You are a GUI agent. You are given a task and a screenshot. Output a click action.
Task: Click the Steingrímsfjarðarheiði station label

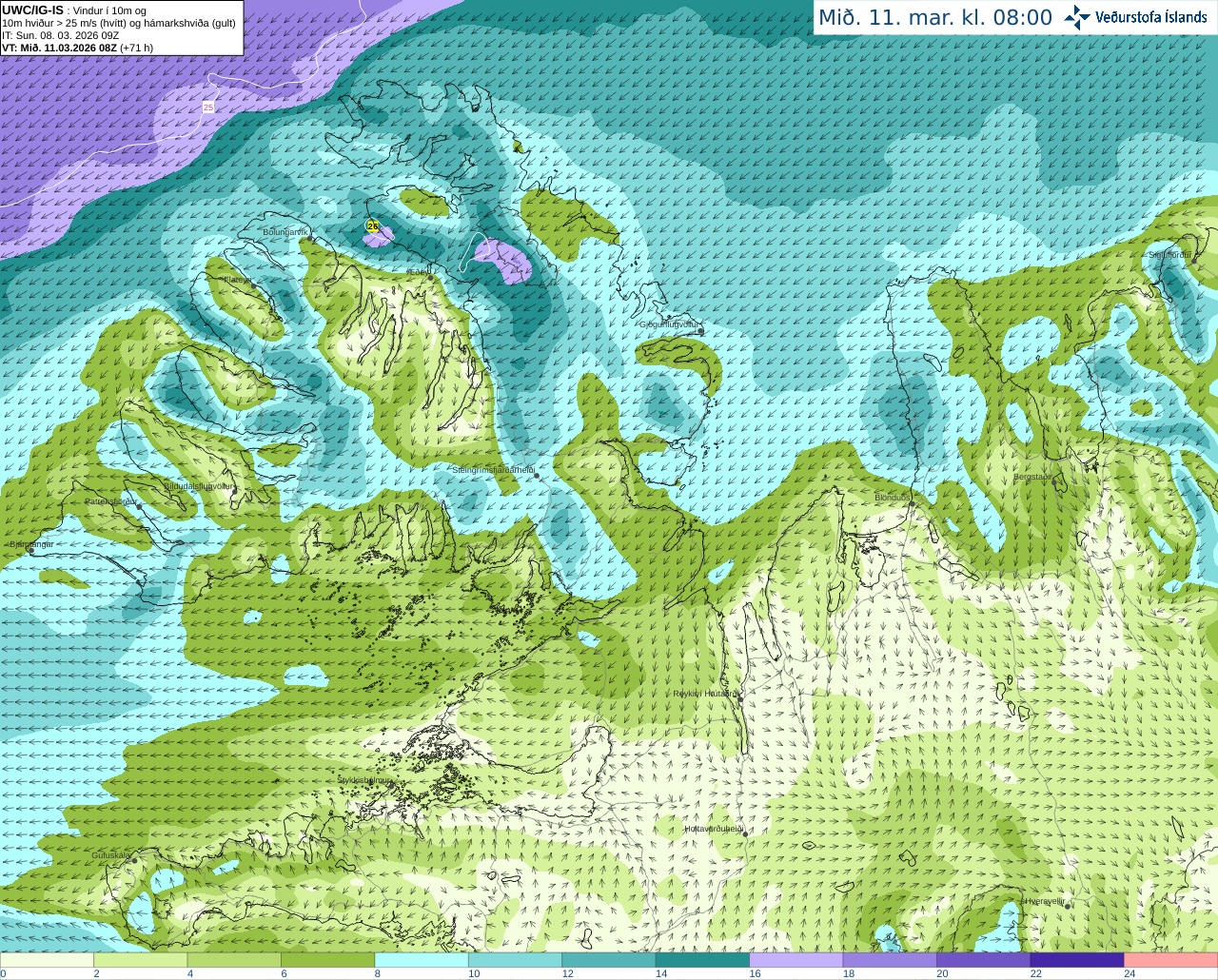[493, 470]
